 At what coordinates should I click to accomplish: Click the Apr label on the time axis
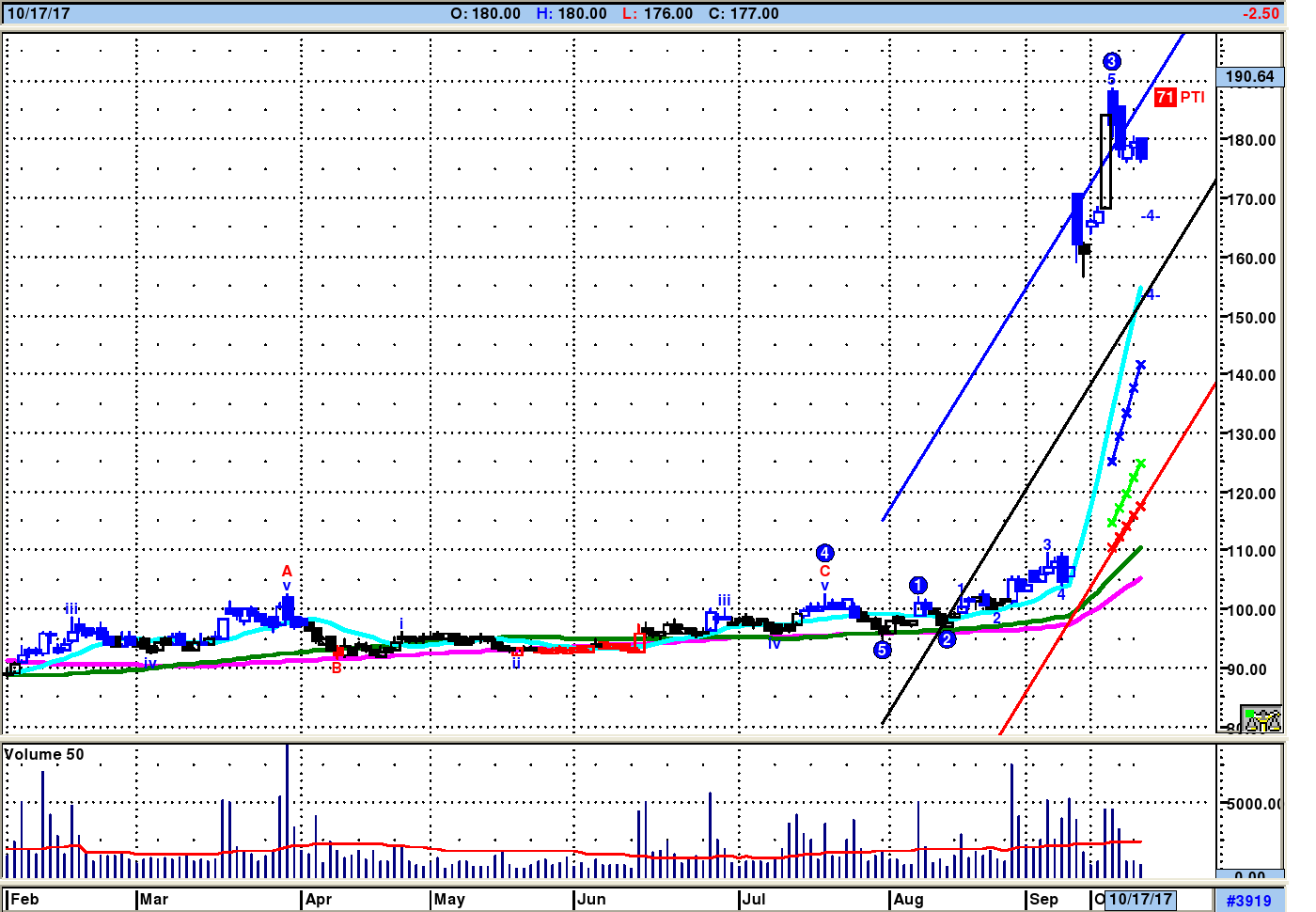pos(319,899)
